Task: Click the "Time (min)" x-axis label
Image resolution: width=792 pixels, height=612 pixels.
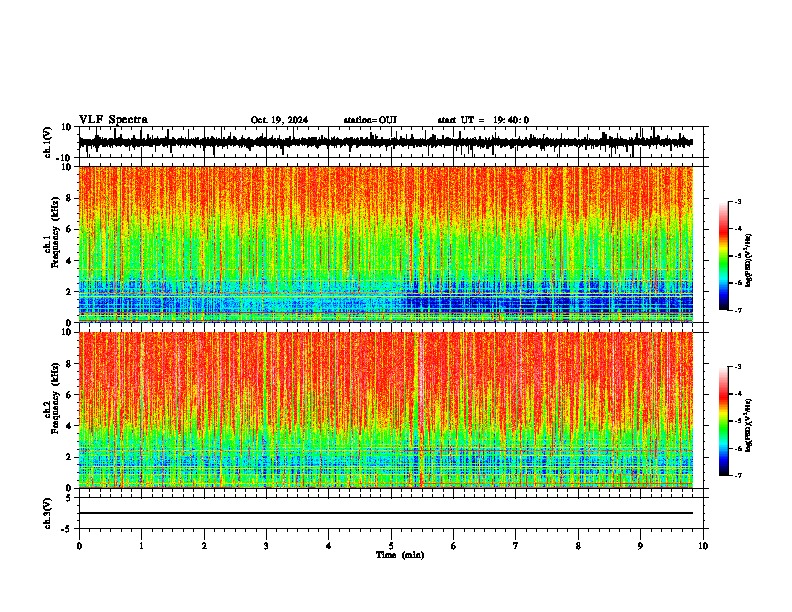Action: (400, 555)
